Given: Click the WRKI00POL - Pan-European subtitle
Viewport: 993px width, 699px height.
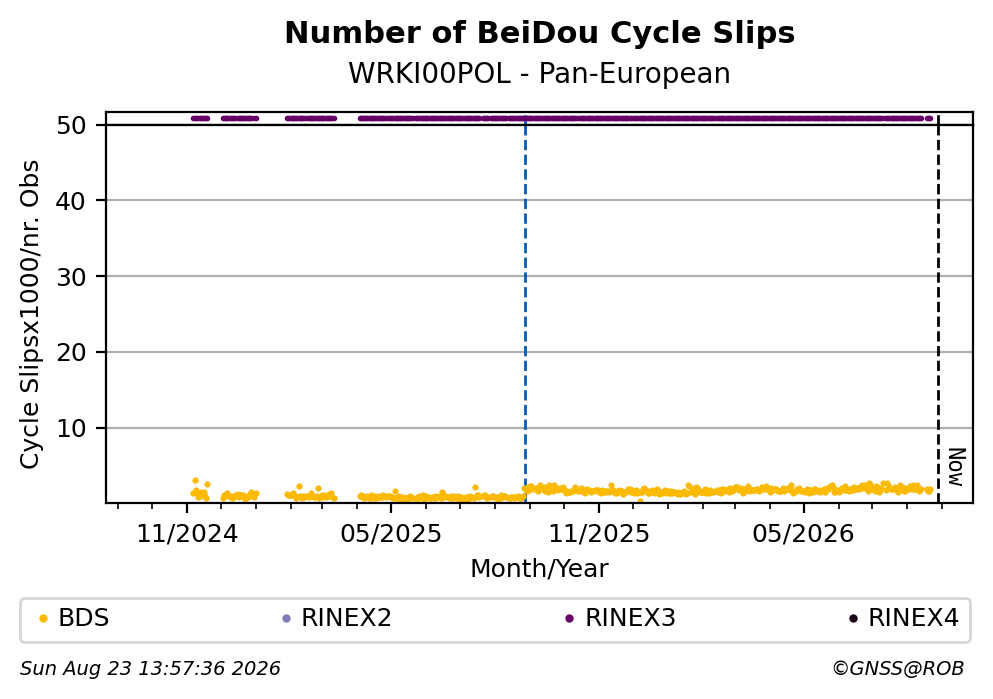Looking at the screenshot, I should coord(540,74).
